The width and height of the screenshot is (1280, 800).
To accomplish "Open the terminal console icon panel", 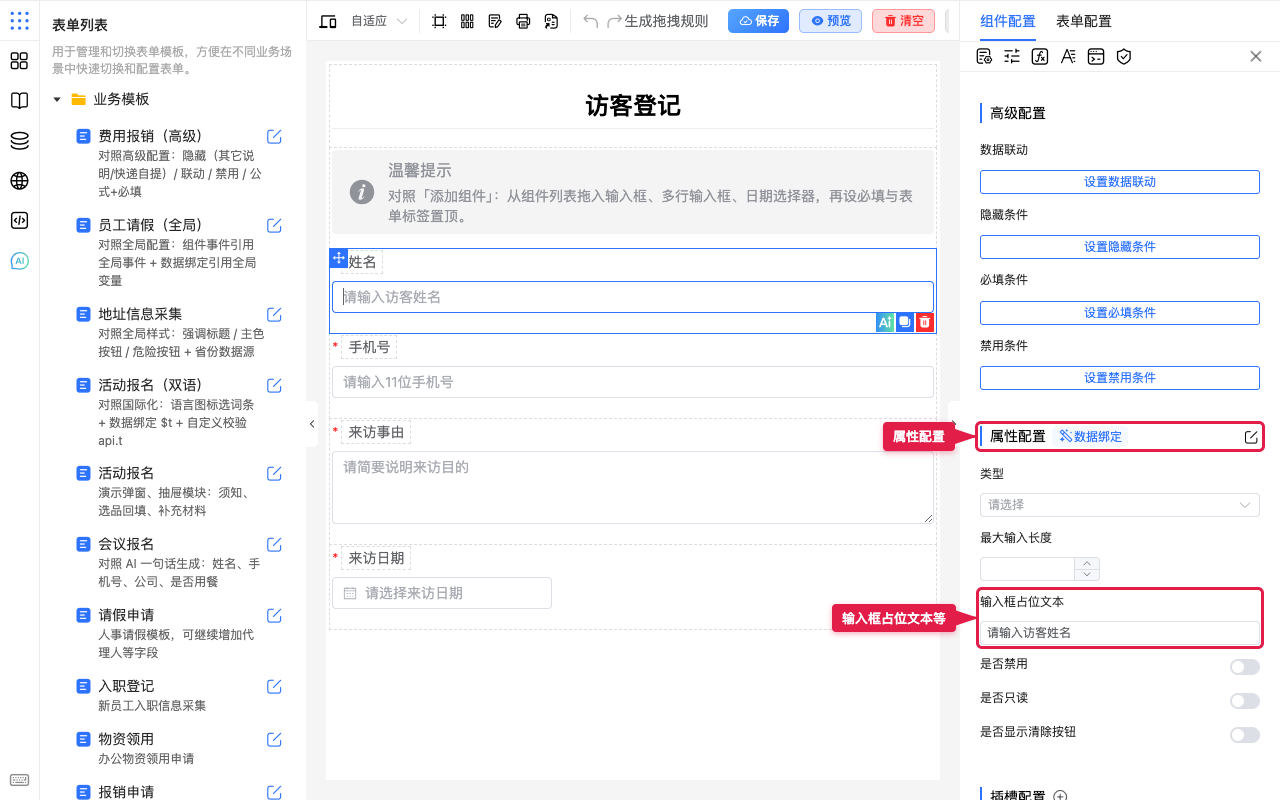I will 1096,56.
